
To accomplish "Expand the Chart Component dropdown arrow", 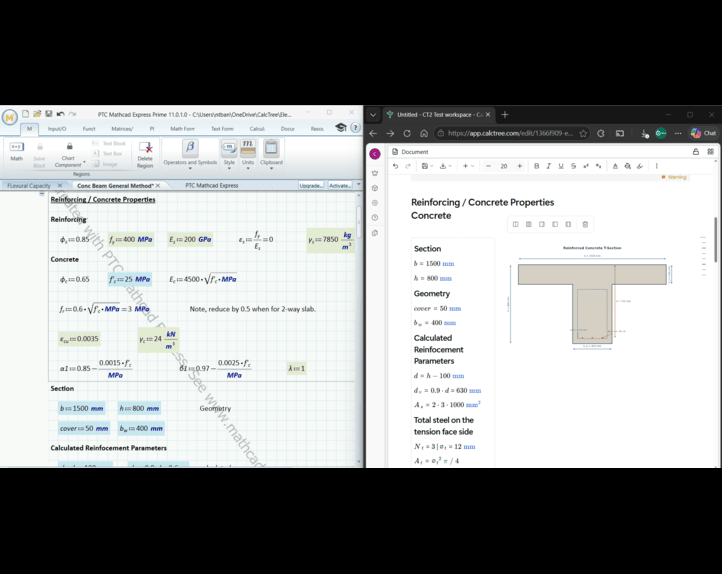I will click(x=84, y=162).
